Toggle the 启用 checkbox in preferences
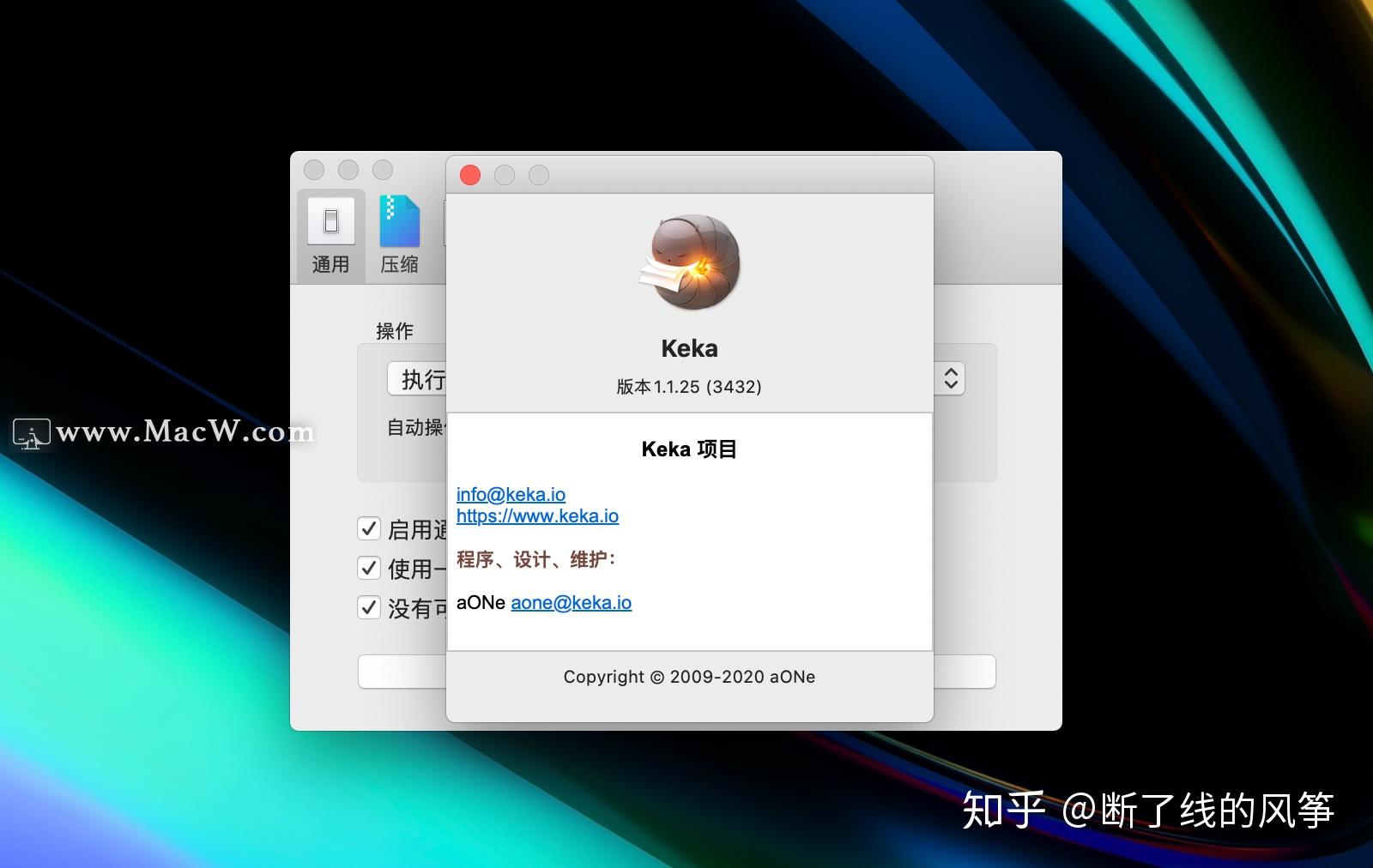Screen dimensions: 1373x868 pyautogui.click(x=369, y=528)
